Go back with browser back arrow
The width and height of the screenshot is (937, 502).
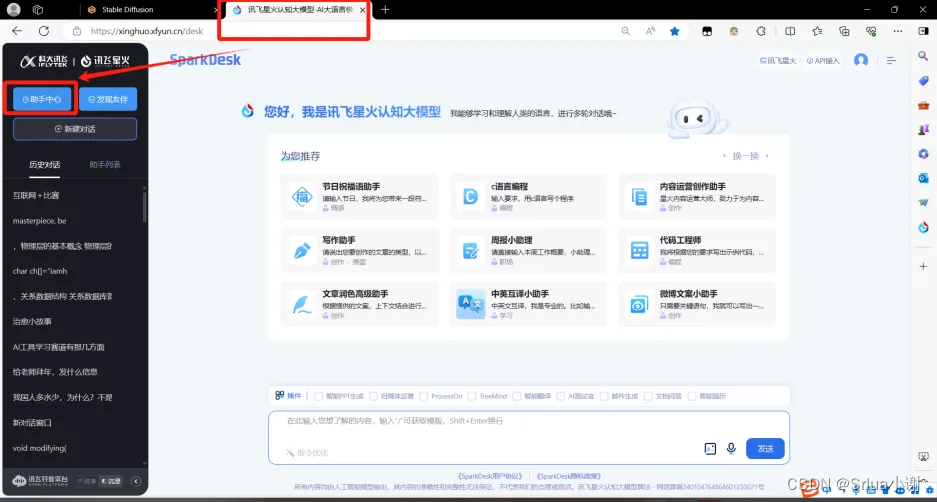(x=17, y=31)
